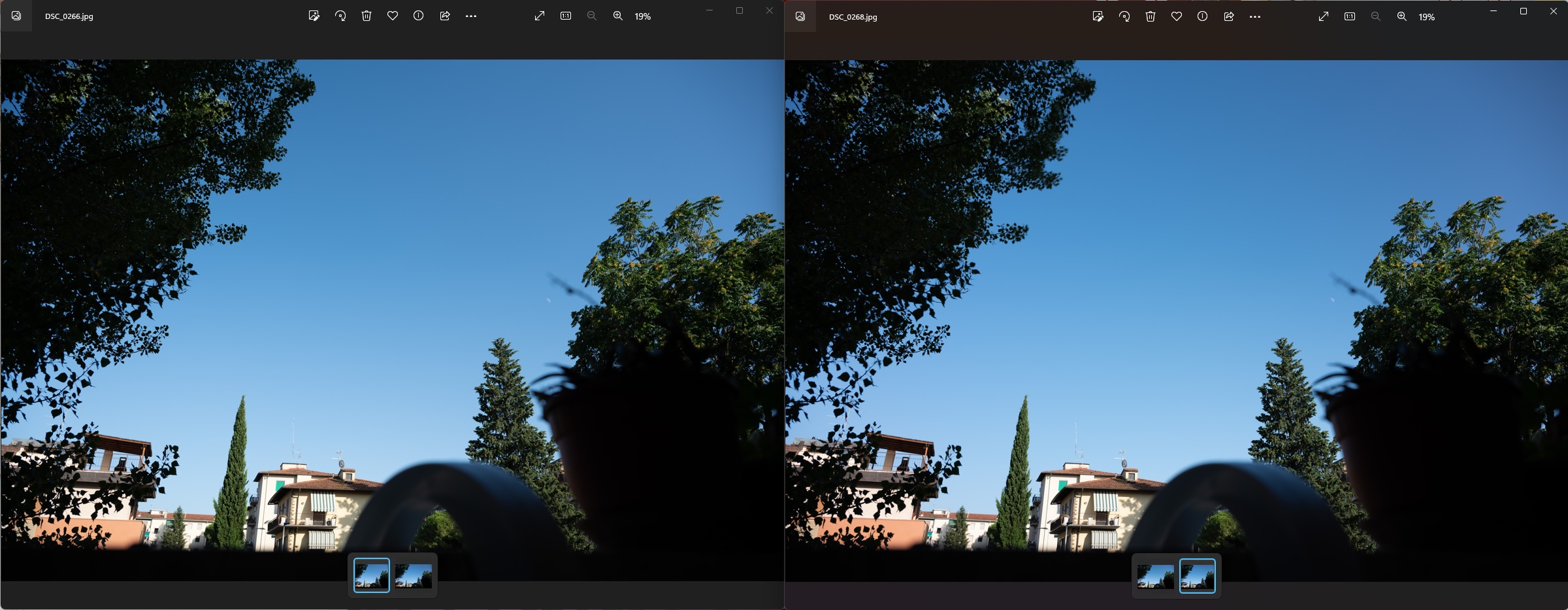Rotate the DSC_0268 photo
The height and width of the screenshot is (610, 1568).
pos(1124,16)
